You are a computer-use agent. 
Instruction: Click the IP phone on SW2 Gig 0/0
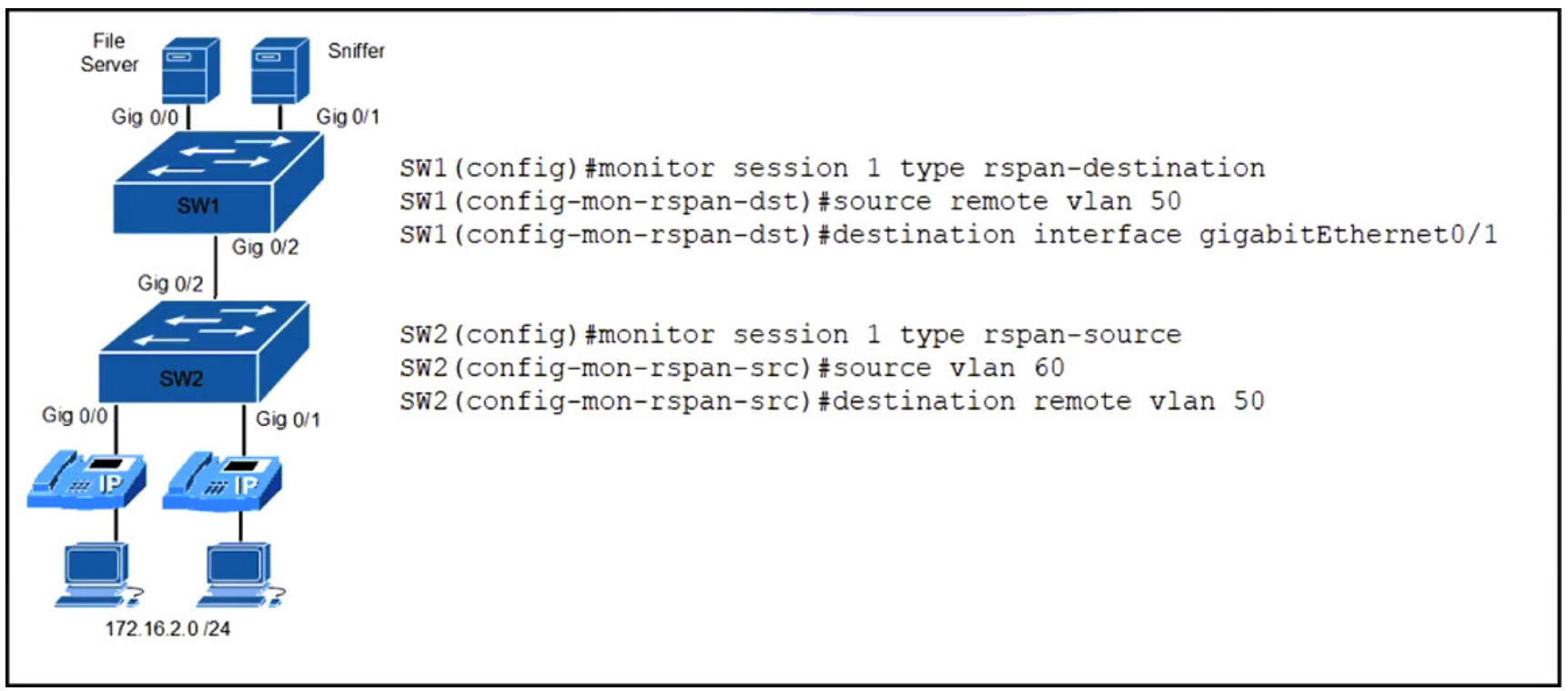click(x=86, y=478)
